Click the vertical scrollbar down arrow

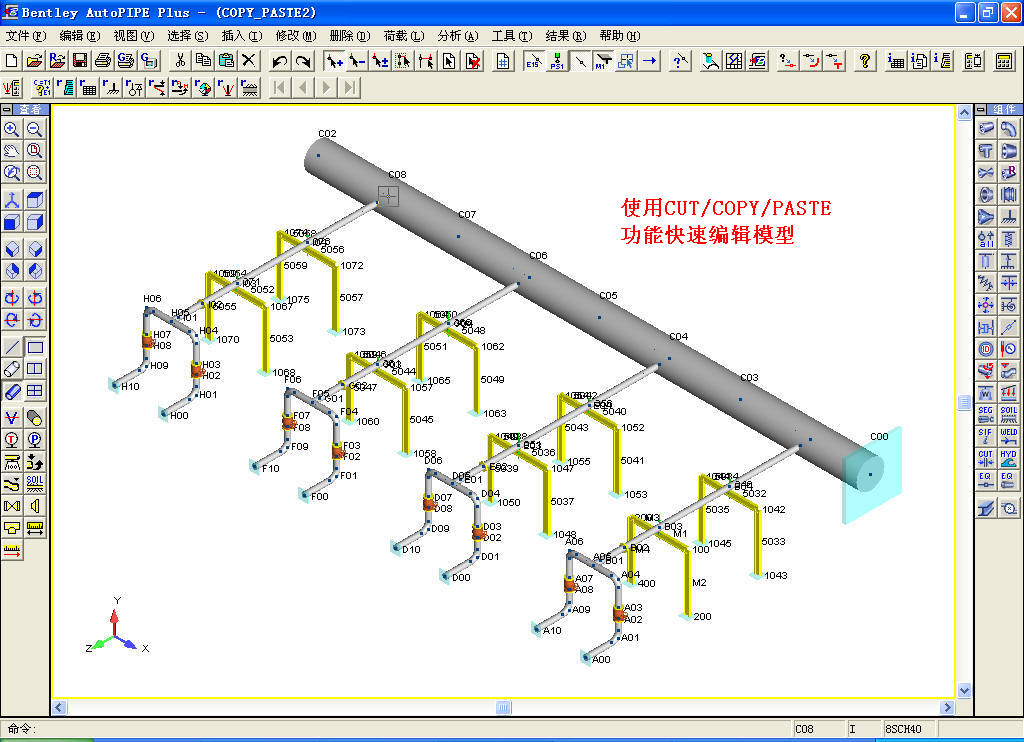click(964, 690)
